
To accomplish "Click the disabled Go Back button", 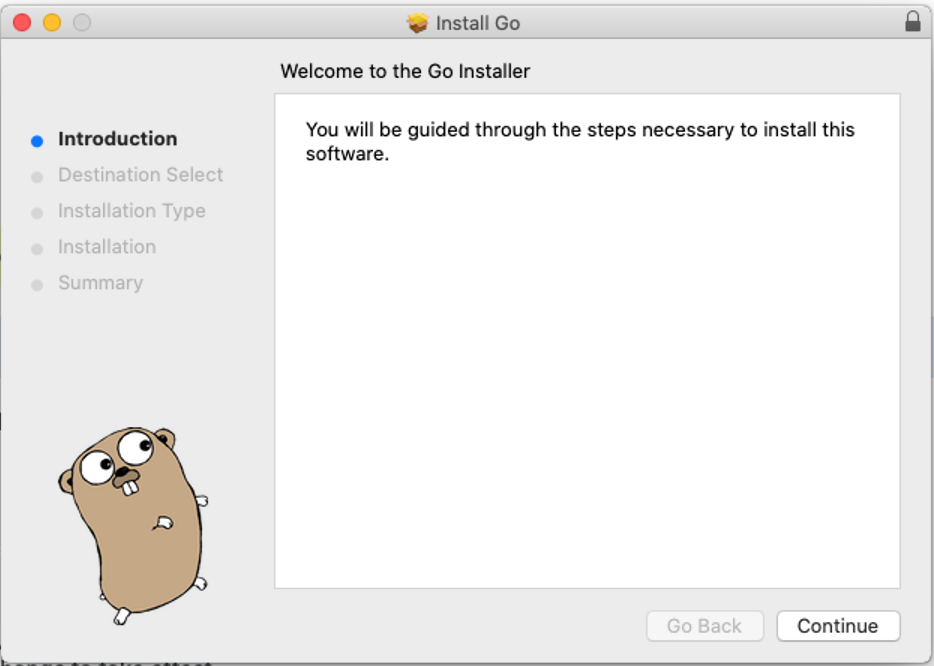I will pos(705,625).
